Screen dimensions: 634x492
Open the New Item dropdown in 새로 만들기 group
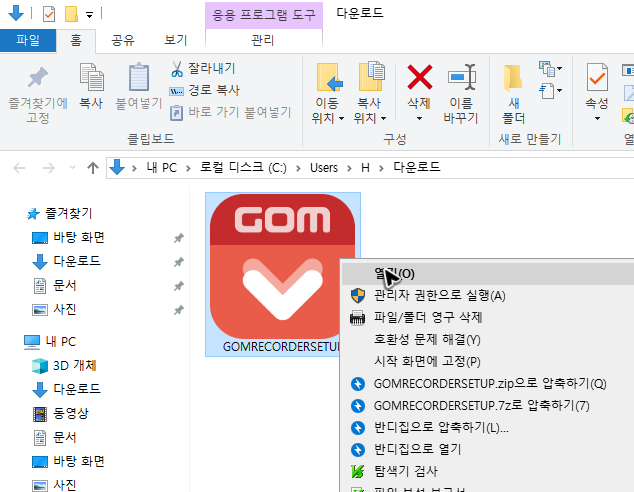[550, 69]
